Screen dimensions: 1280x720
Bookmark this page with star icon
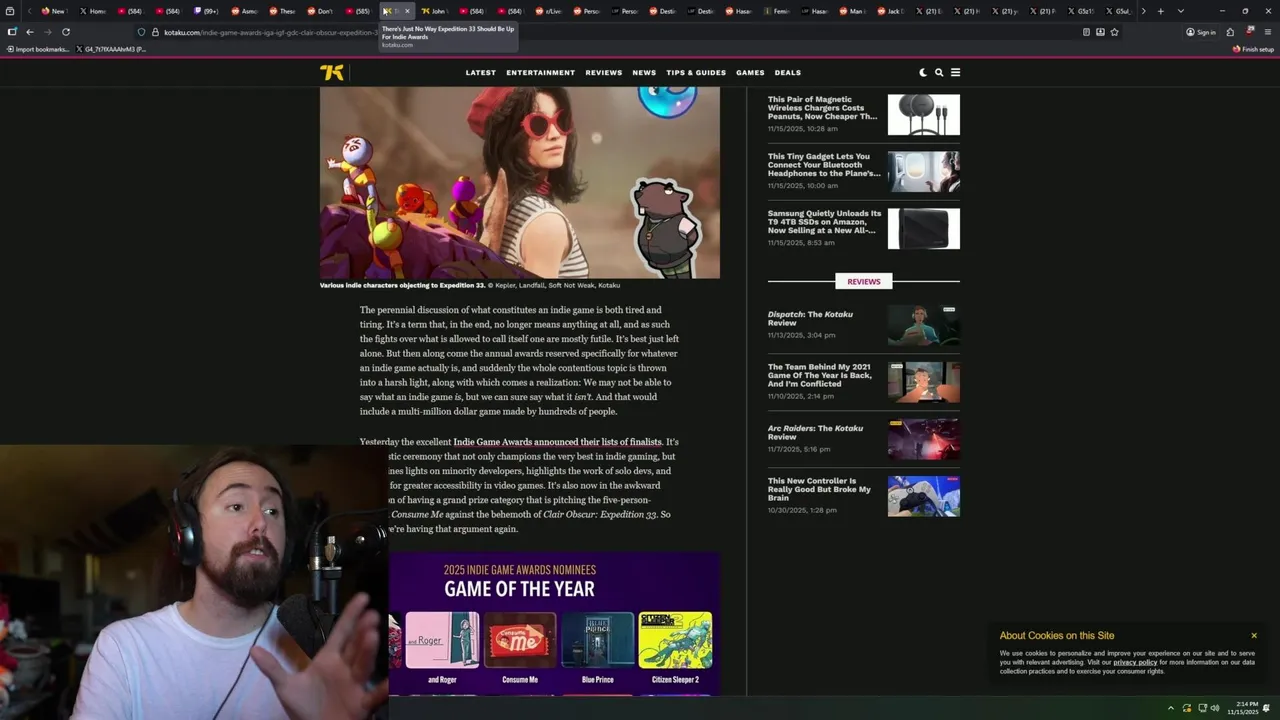pyautogui.click(x=1114, y=32)
